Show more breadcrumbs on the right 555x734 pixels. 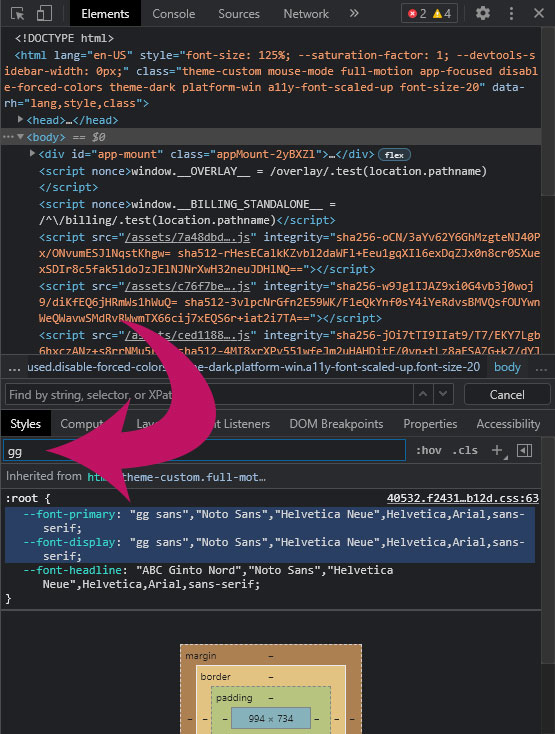pos(541,368)
